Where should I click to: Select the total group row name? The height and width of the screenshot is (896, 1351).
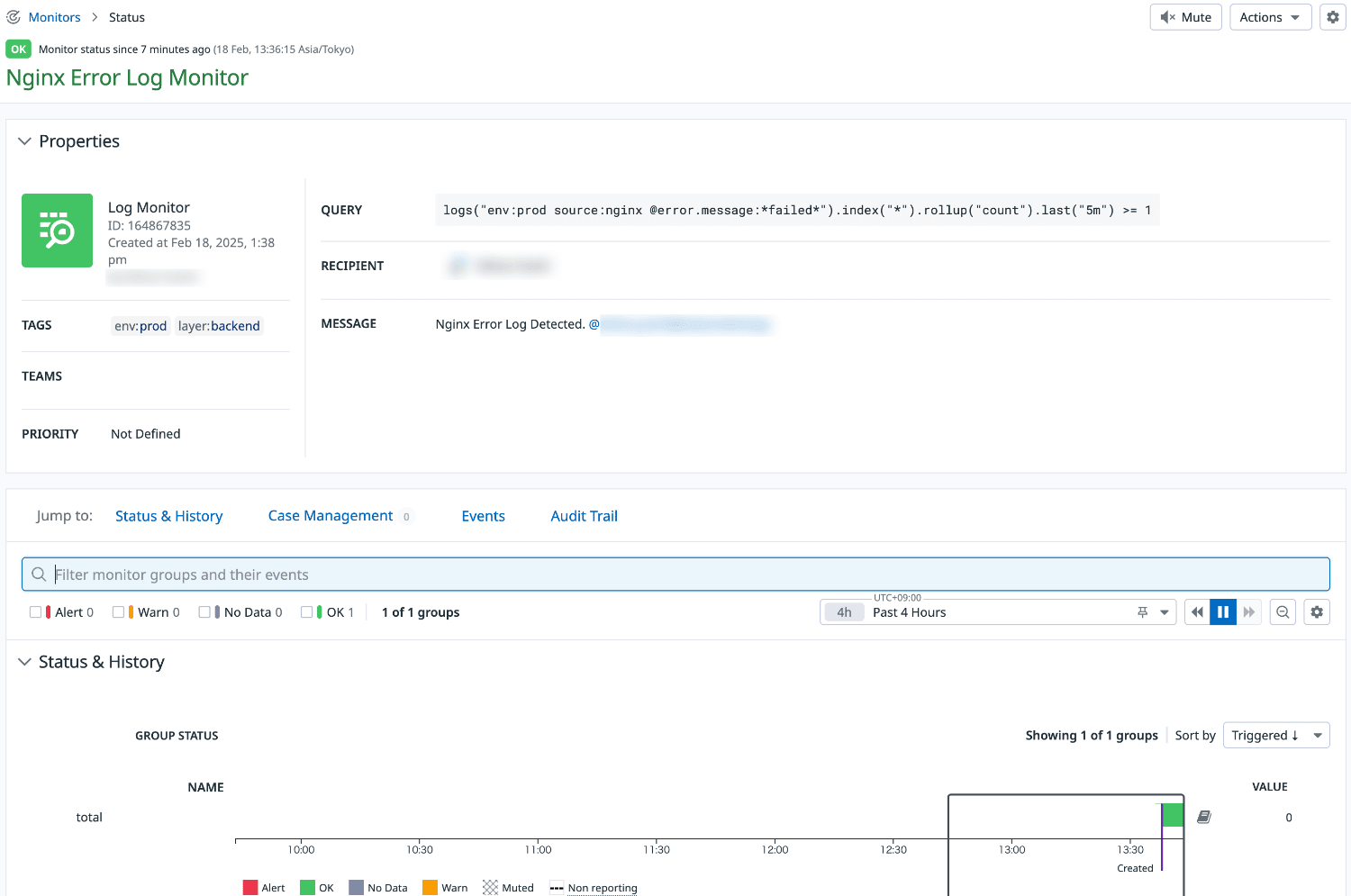pos(89,818)
